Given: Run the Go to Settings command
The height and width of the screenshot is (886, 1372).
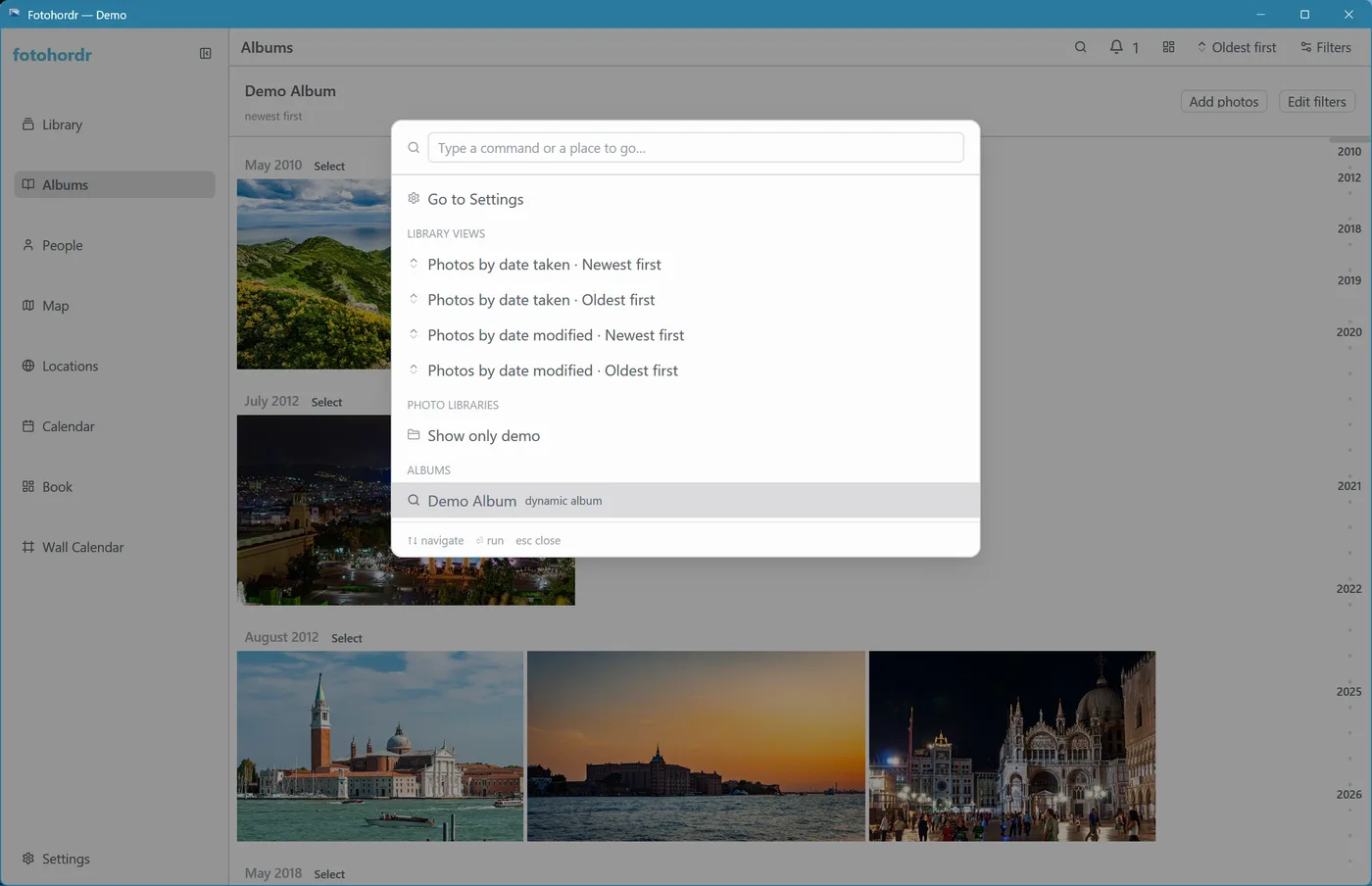Looking at the screenshot, I should (x=685, y=199).
